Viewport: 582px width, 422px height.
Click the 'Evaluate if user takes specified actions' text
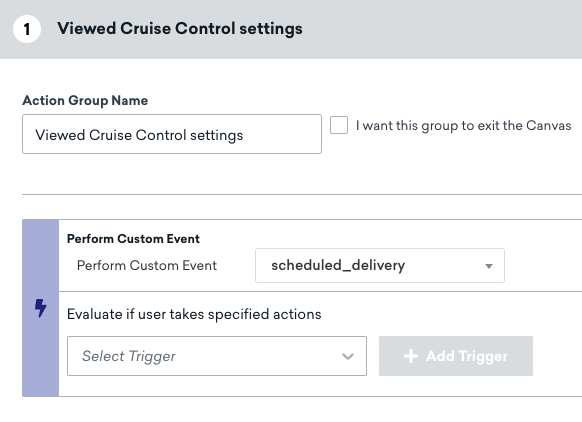click(194, 314)
